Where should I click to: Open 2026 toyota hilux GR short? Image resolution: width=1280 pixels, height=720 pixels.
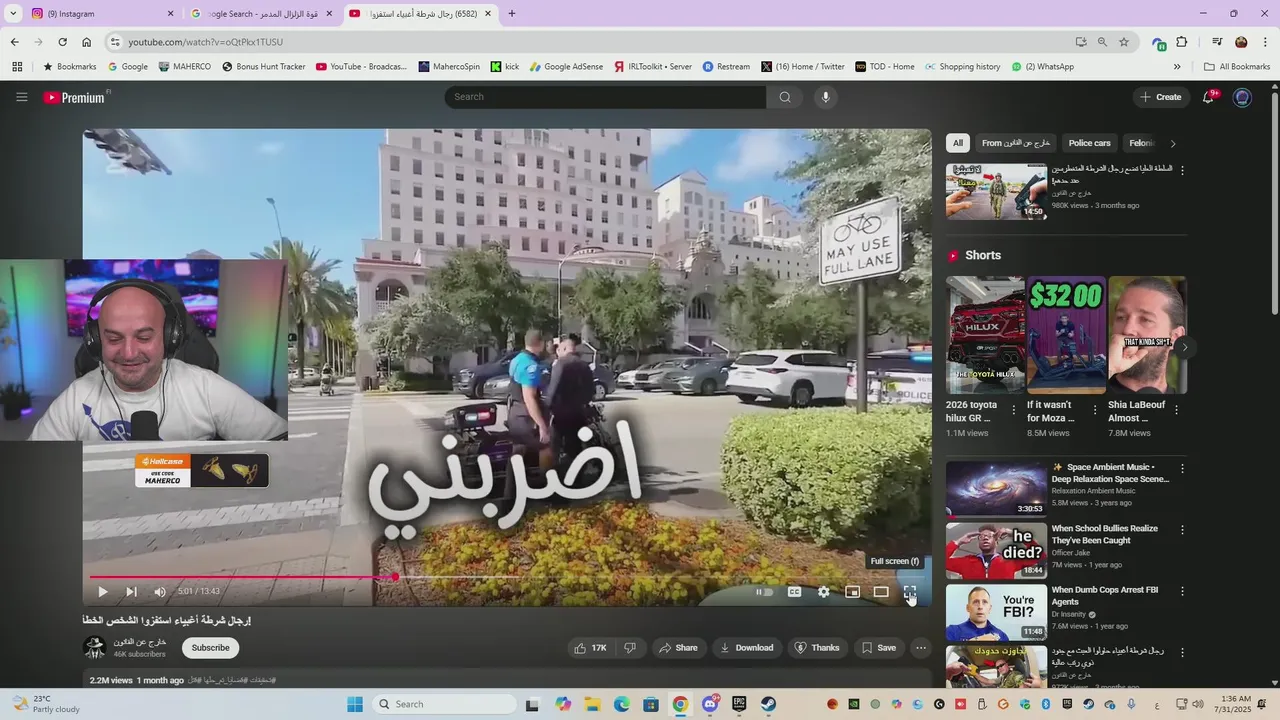click(x=985, y=335)
